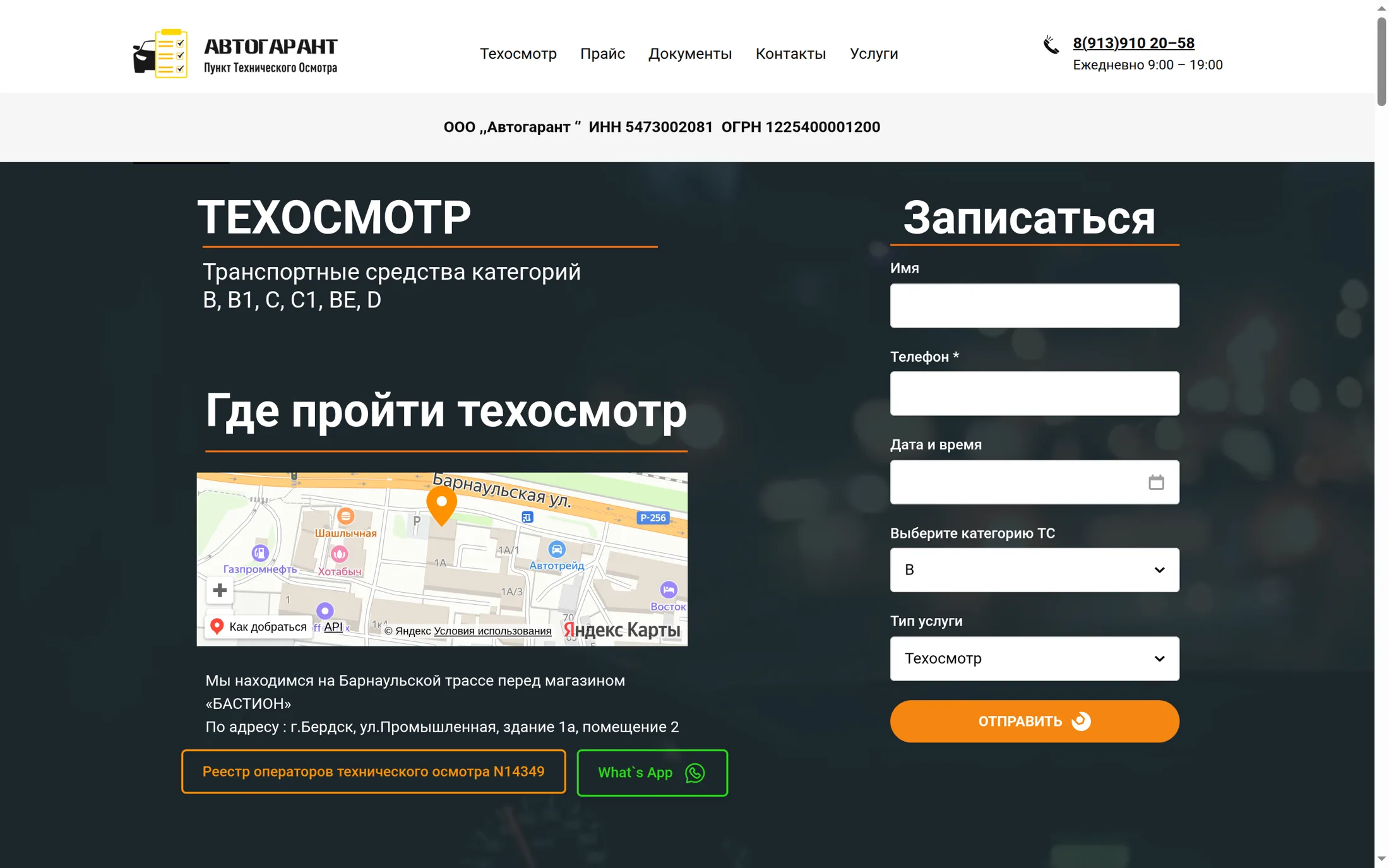The width and height of the screenshot is (1389, 868).
Task: Open Реестр операторов технического осмотра N14349
Action: click(373, 771)
